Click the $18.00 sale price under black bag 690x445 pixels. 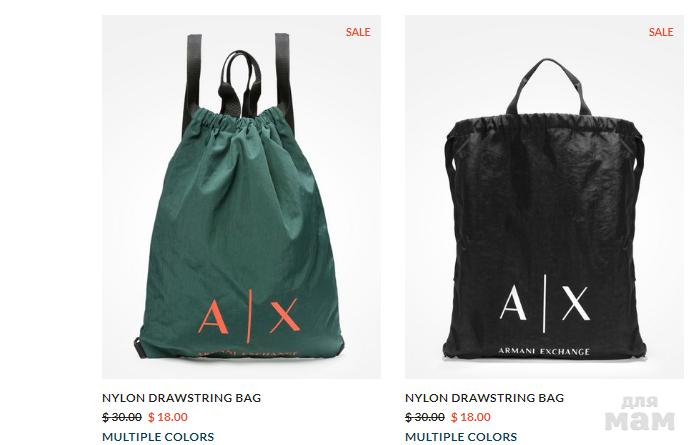click(470, 417)
